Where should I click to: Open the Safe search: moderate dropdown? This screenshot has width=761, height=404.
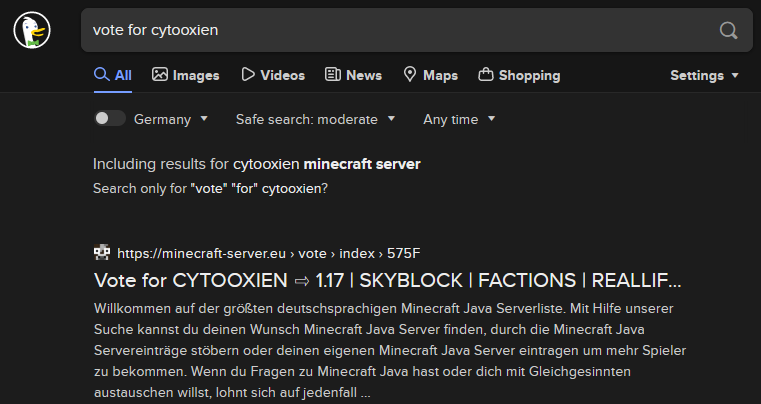pyautogui.click(x=315, y=119)
